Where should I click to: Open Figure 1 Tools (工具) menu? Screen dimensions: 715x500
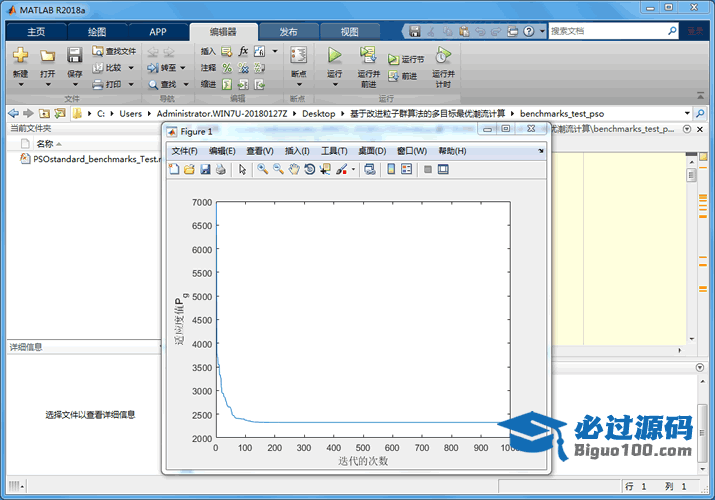334,151
